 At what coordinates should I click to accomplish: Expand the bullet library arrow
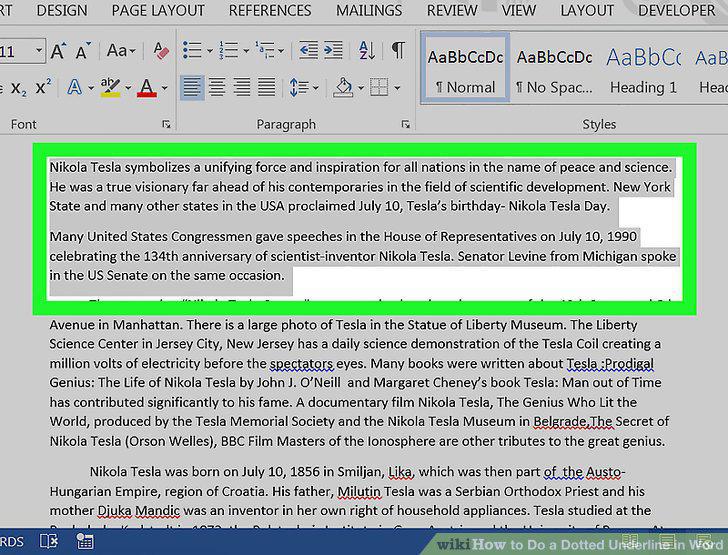209,50
